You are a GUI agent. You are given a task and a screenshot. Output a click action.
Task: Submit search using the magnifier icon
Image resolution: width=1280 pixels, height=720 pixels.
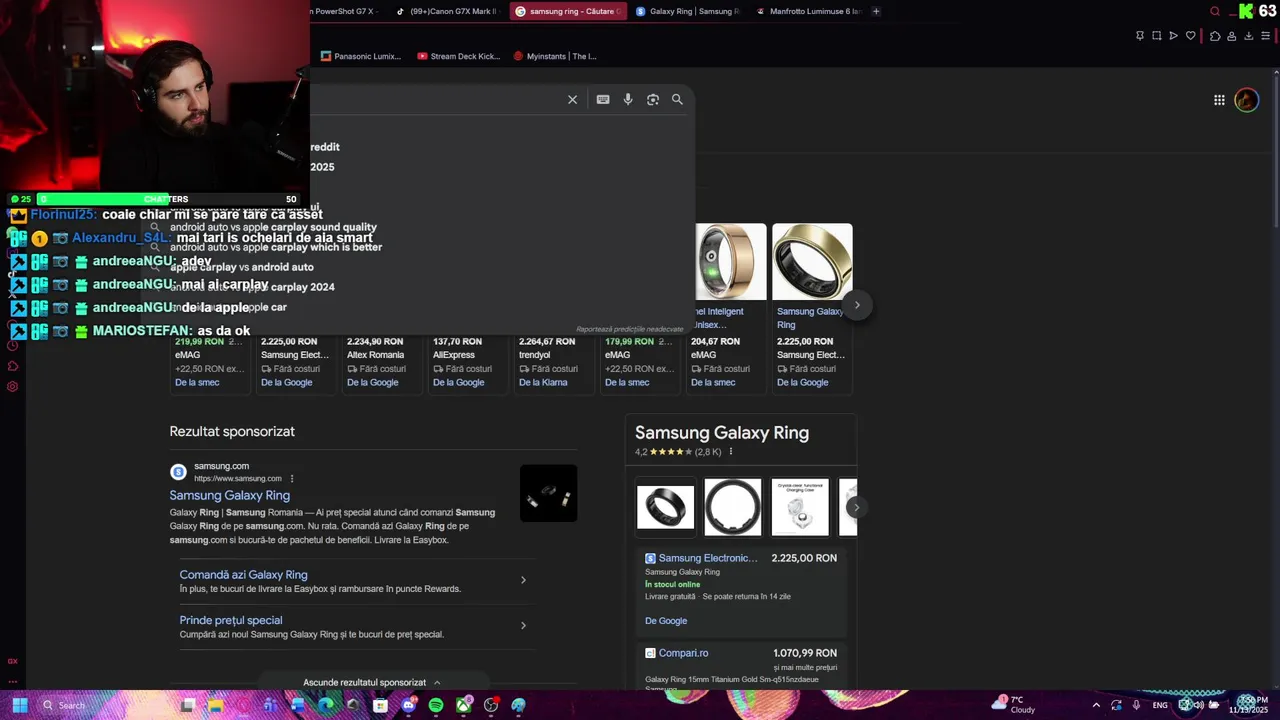(677, 100)
